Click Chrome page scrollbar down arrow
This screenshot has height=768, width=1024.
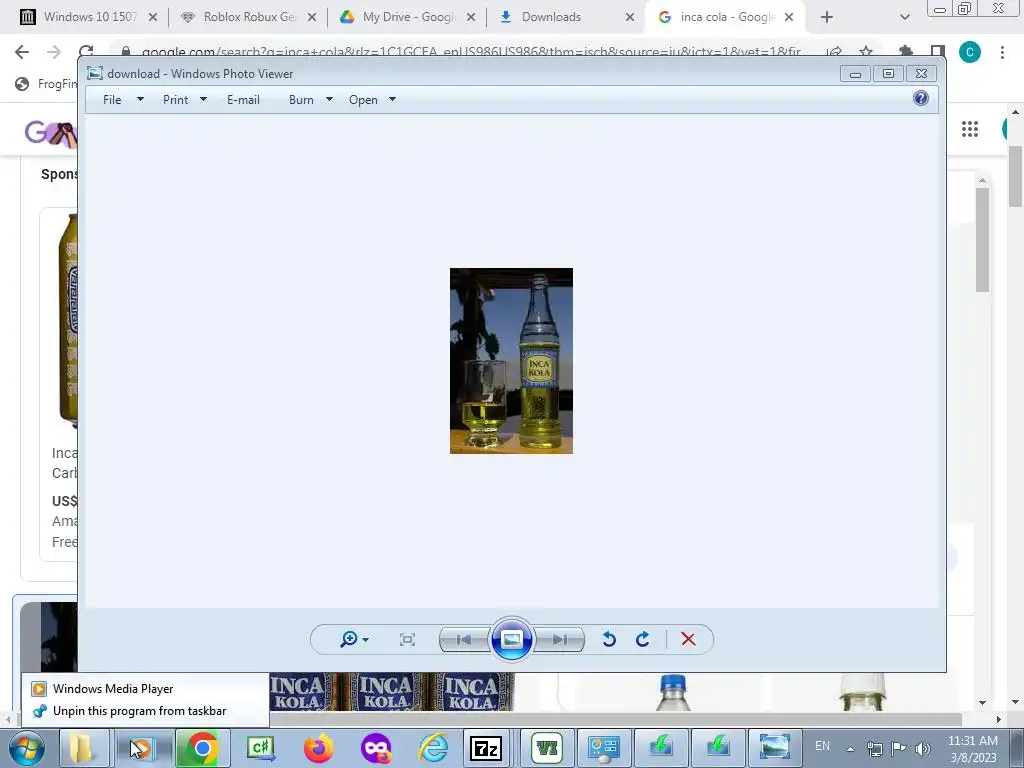click(x=1015, y=703)
